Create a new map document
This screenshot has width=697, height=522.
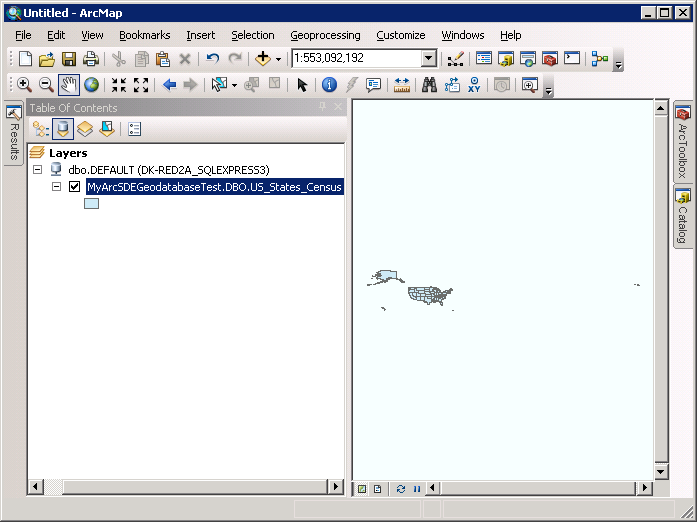[25, 59]
